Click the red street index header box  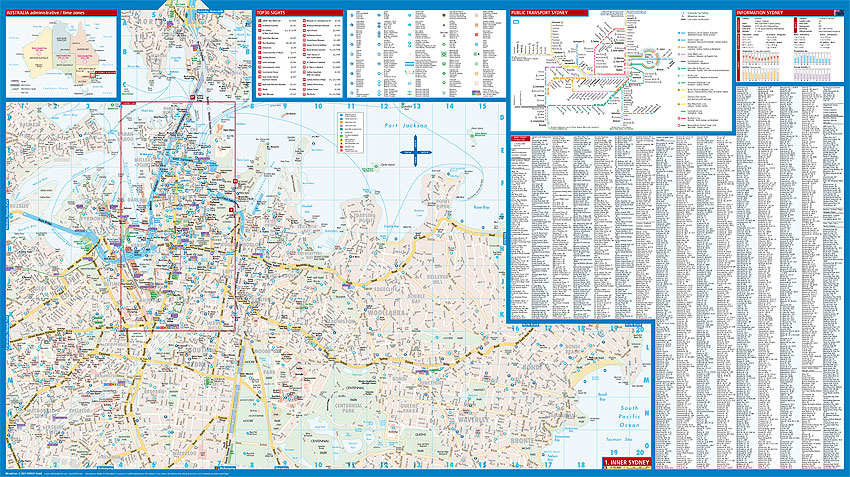point(520,138)
